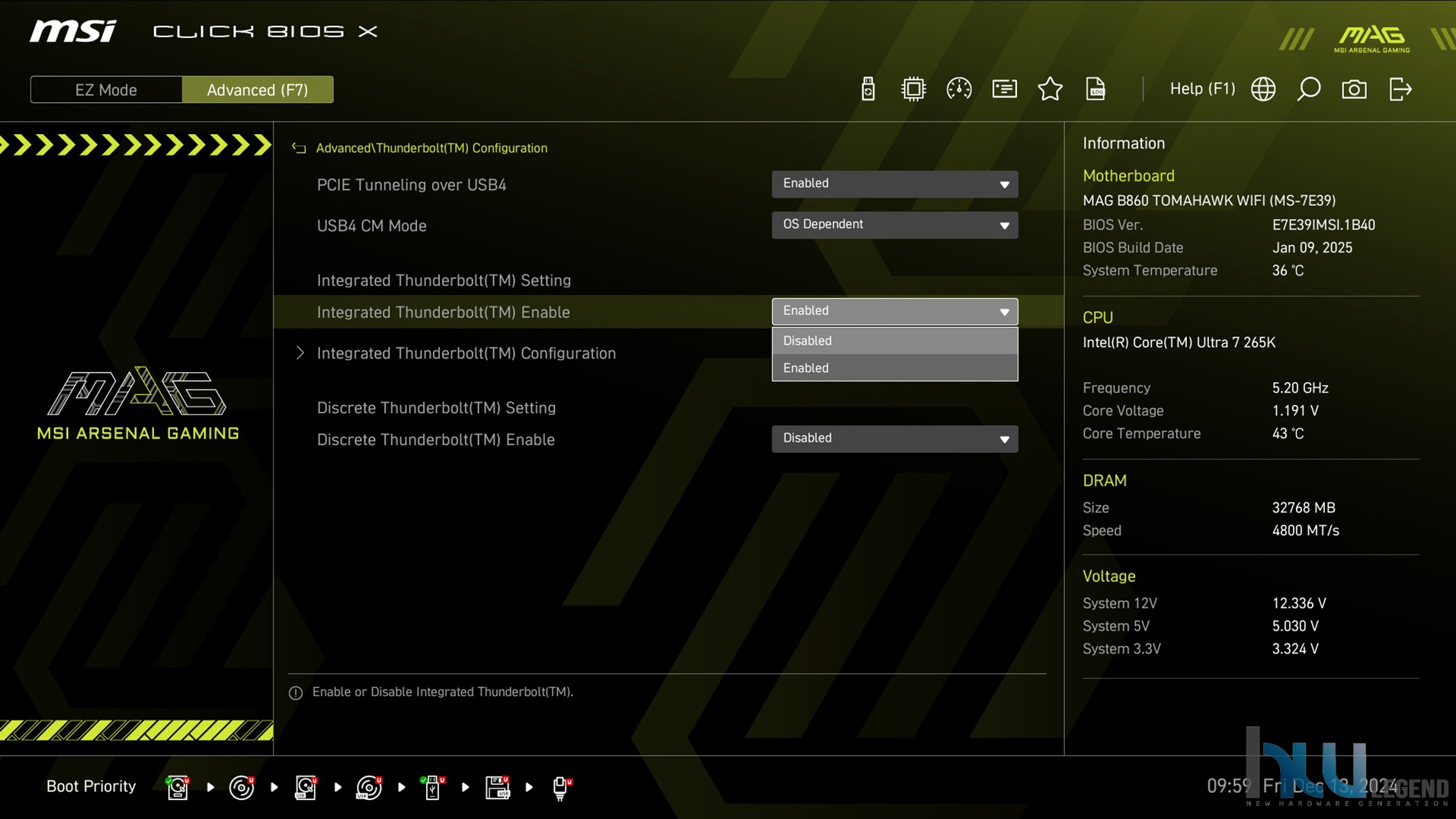This screenshot has width=1456, height=819.
Task: Choose Enabled in the open dropdown list
Action: tap(894, 368)
